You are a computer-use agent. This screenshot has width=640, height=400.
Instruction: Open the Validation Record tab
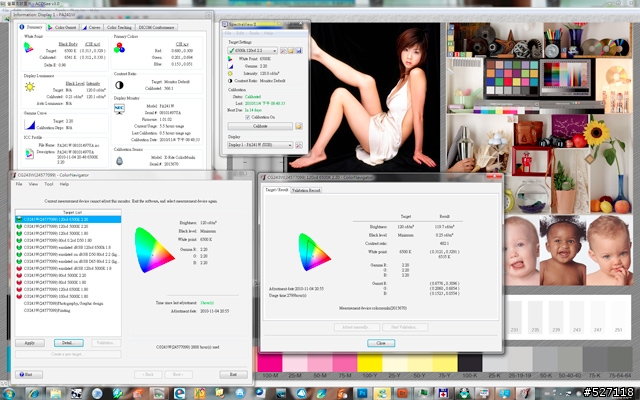pyautogui.click(x=306, y=190)
